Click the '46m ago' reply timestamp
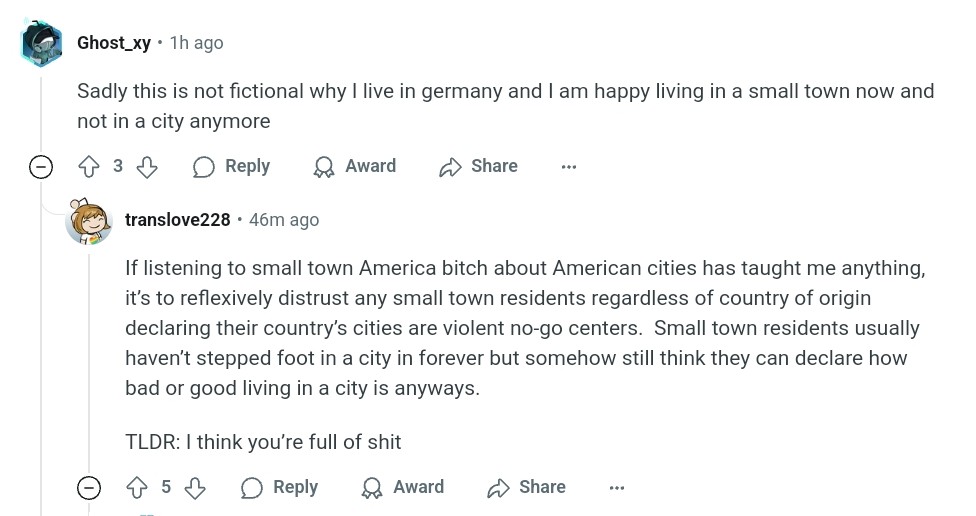 (x=284, y=220)
